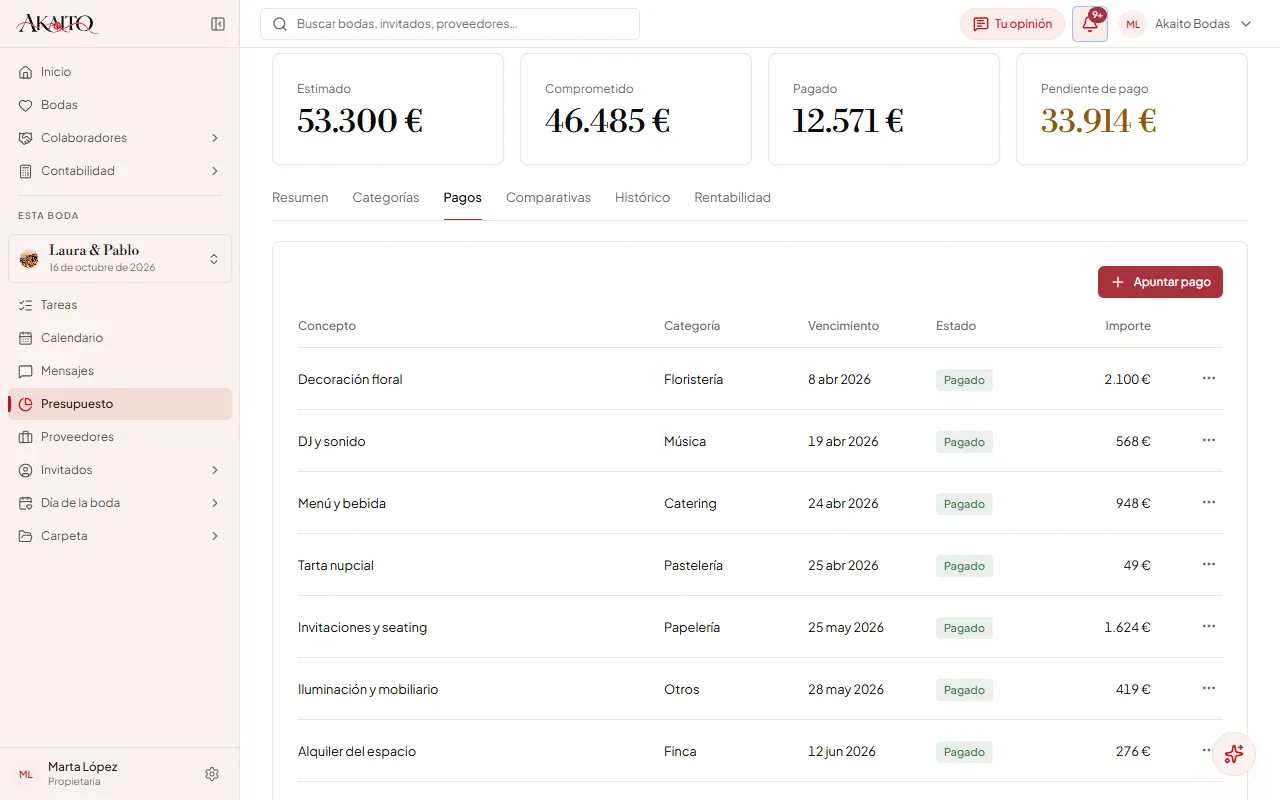Viewport: 1280px width, 800px height.
Task: Open notifications bell icon
Action: (1090, 24)
